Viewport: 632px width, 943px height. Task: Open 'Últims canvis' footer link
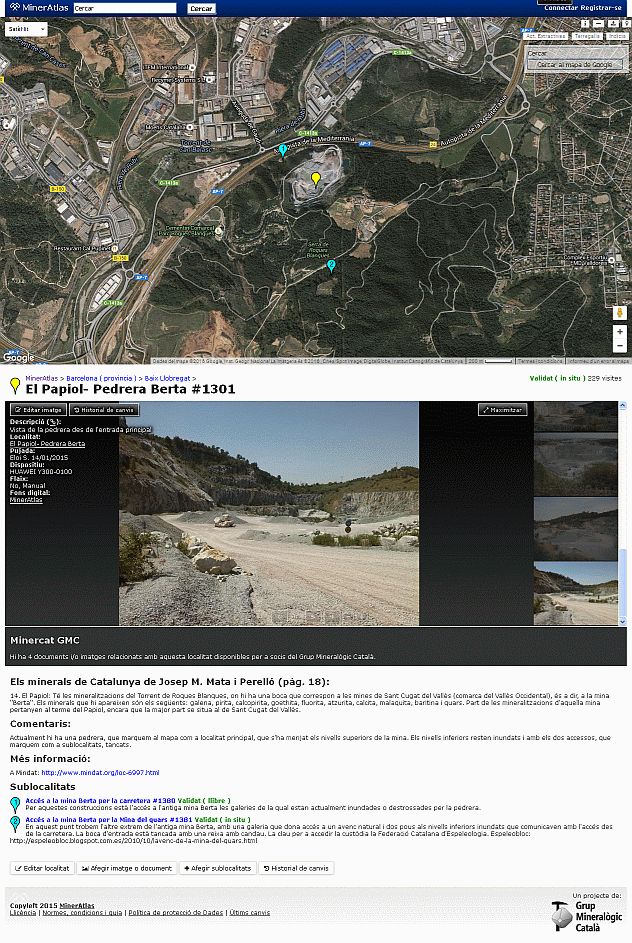pos(250,912)
